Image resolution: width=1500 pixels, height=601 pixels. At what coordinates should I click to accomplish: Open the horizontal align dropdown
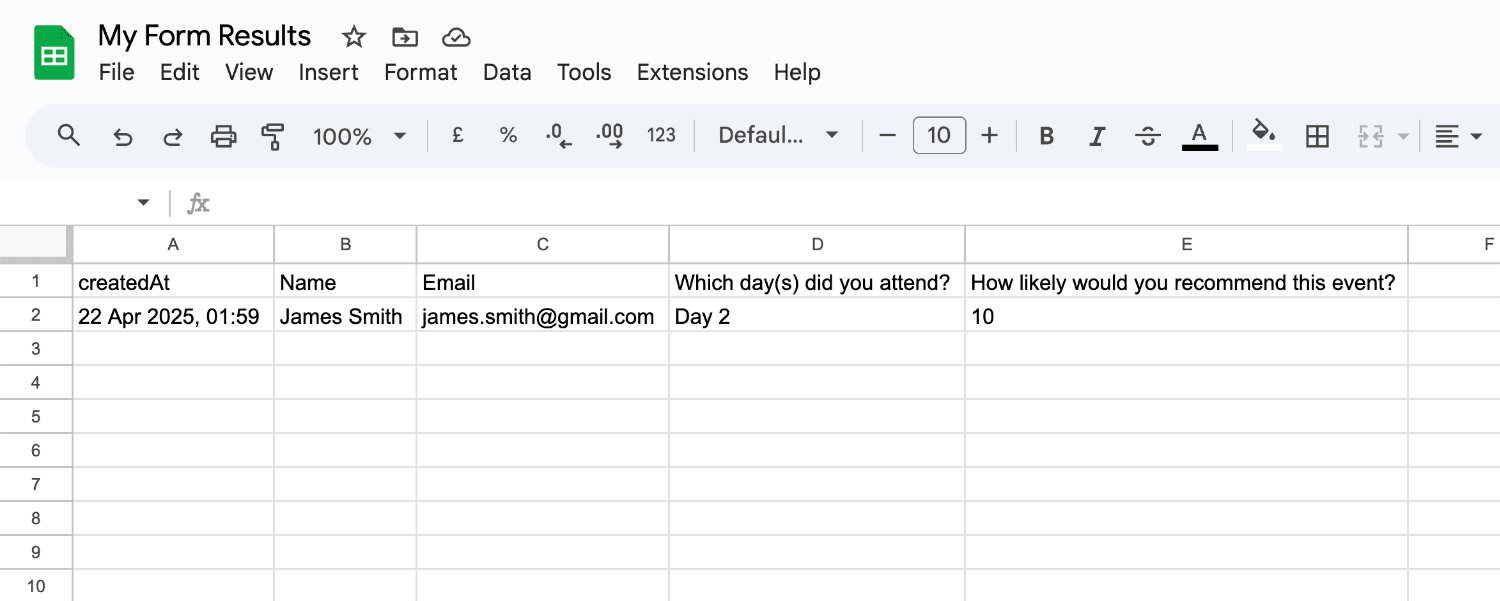click(1459, 136)
